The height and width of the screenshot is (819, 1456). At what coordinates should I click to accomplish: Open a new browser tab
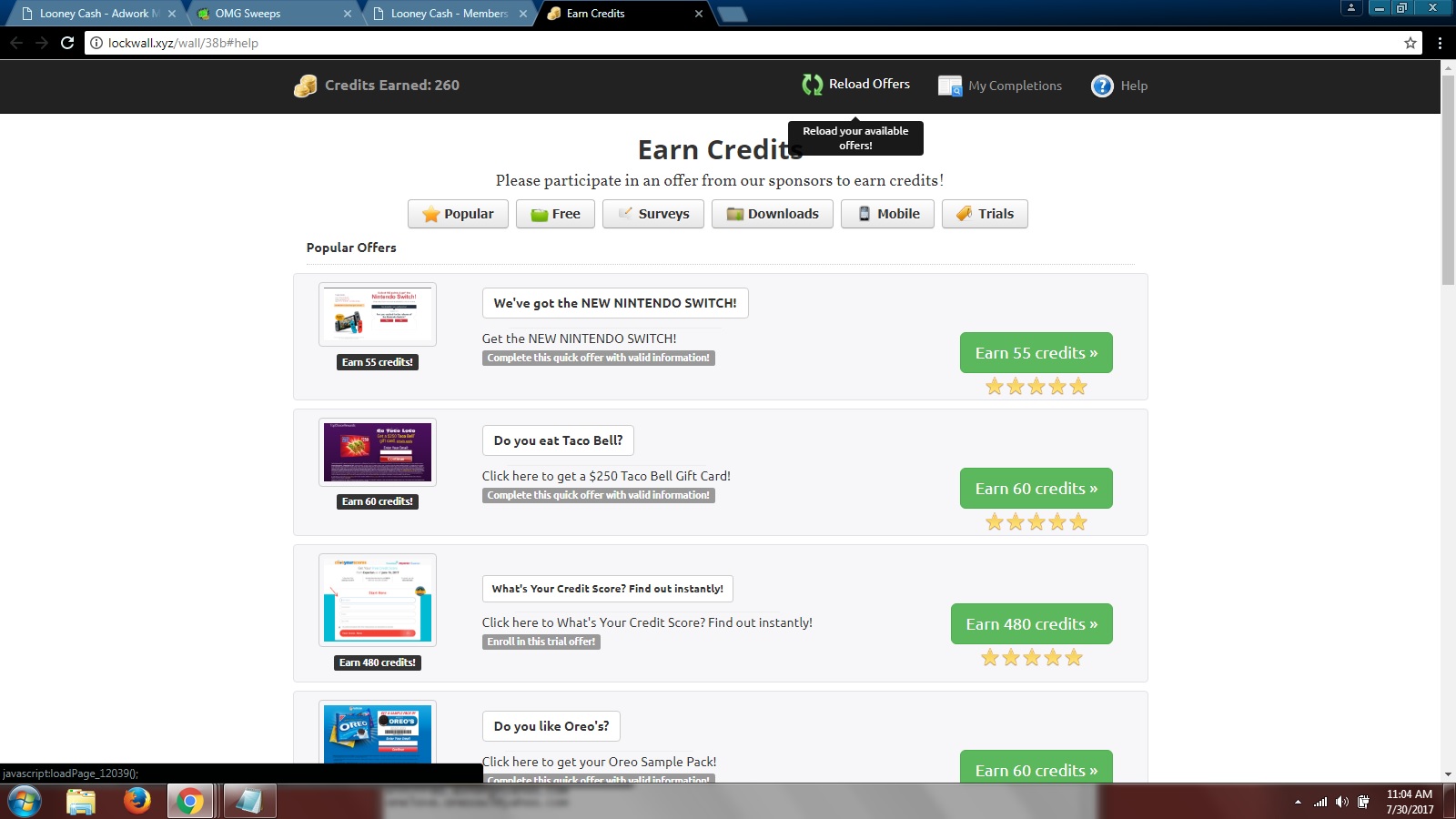pyautogui.click(x=733, y=14)
